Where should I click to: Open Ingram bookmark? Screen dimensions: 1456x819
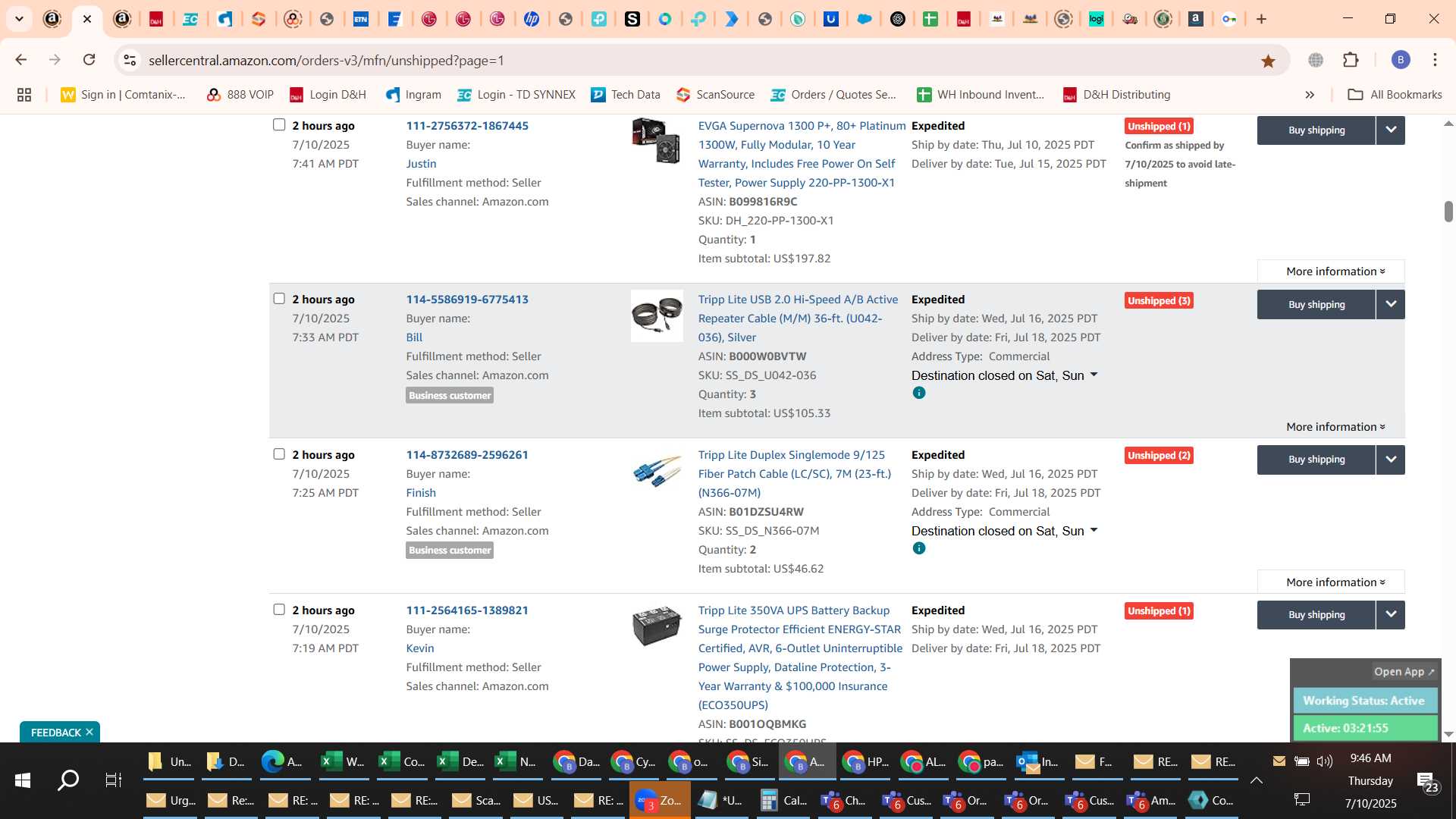pos(413,95)
